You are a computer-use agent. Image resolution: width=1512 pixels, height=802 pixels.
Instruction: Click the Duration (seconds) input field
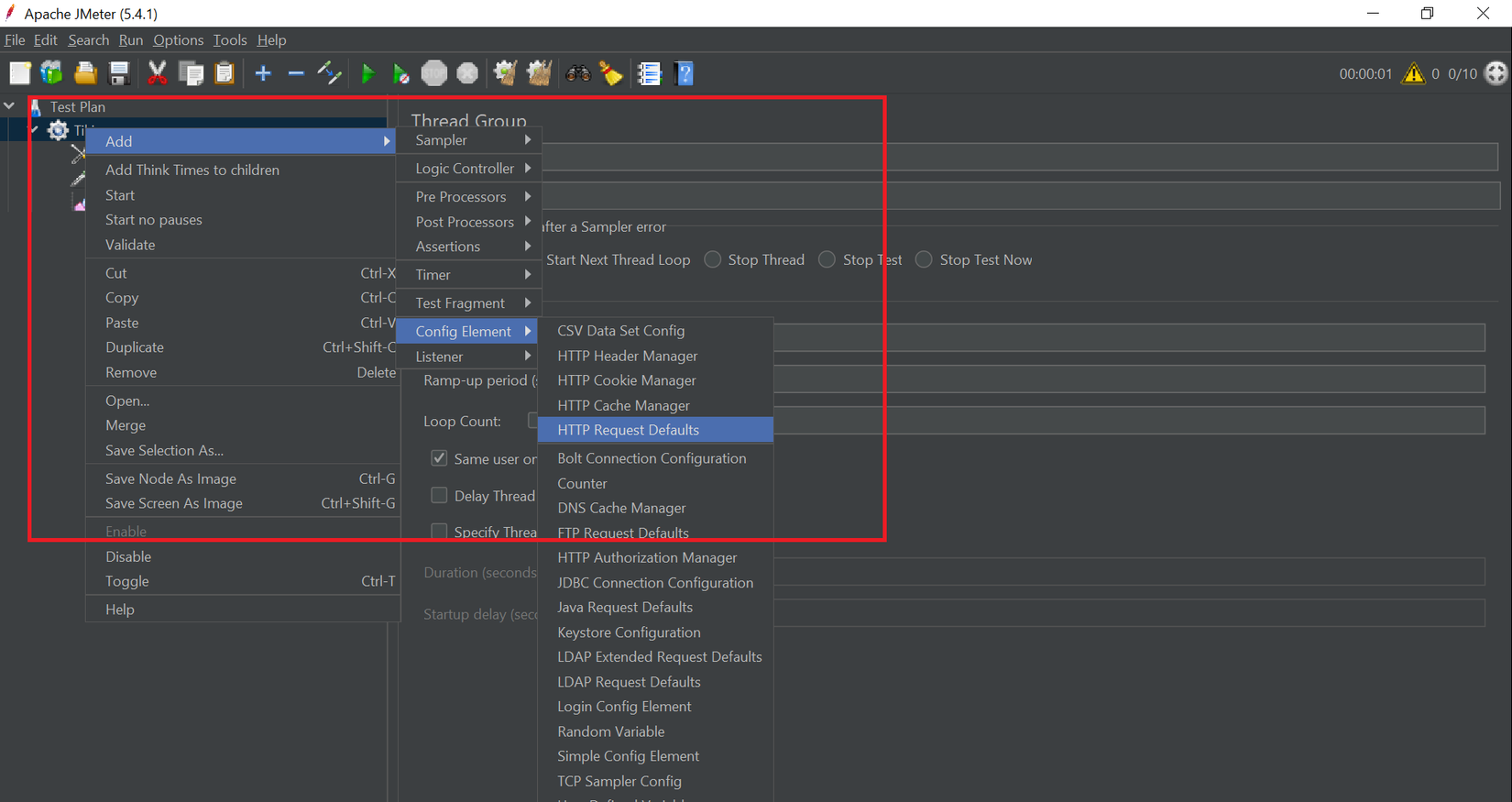(x=1129, y=572)
